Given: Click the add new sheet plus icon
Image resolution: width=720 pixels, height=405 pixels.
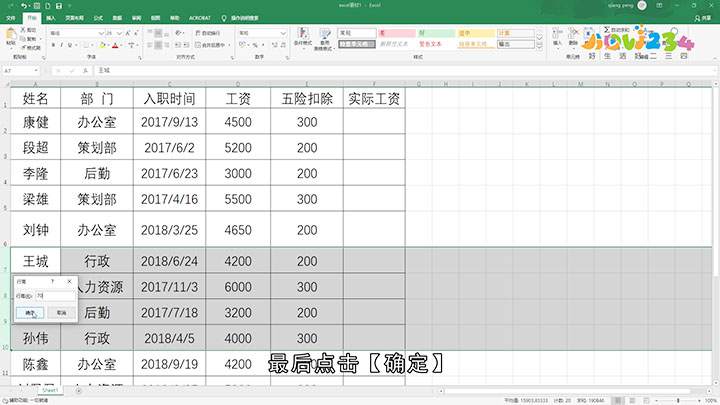Looking at the screenshot, I should 79,391.
